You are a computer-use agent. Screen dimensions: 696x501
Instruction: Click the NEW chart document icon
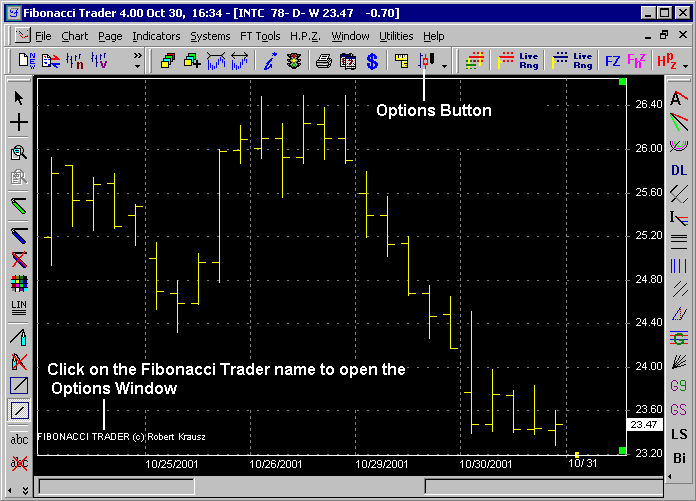tap(27, 60)
